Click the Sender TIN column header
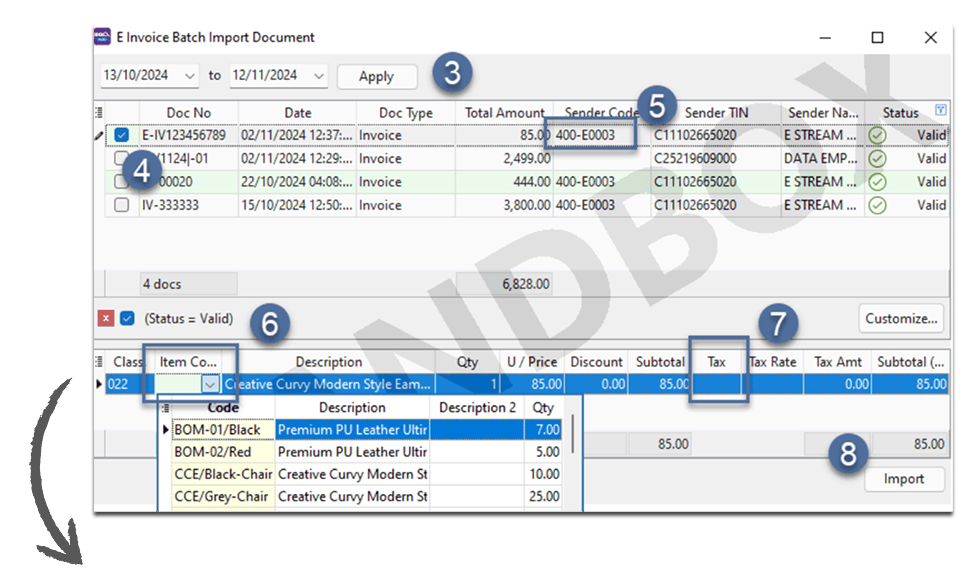The width and height of the screenshot is (957, 584). tap(716, 113)
